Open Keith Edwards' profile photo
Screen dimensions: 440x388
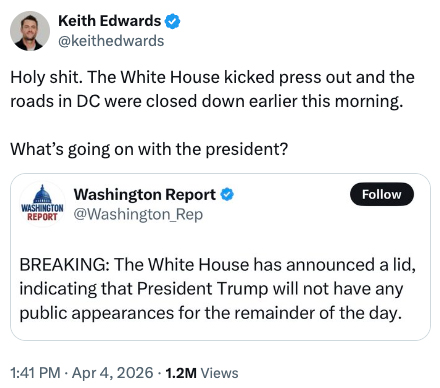(30, 31)
